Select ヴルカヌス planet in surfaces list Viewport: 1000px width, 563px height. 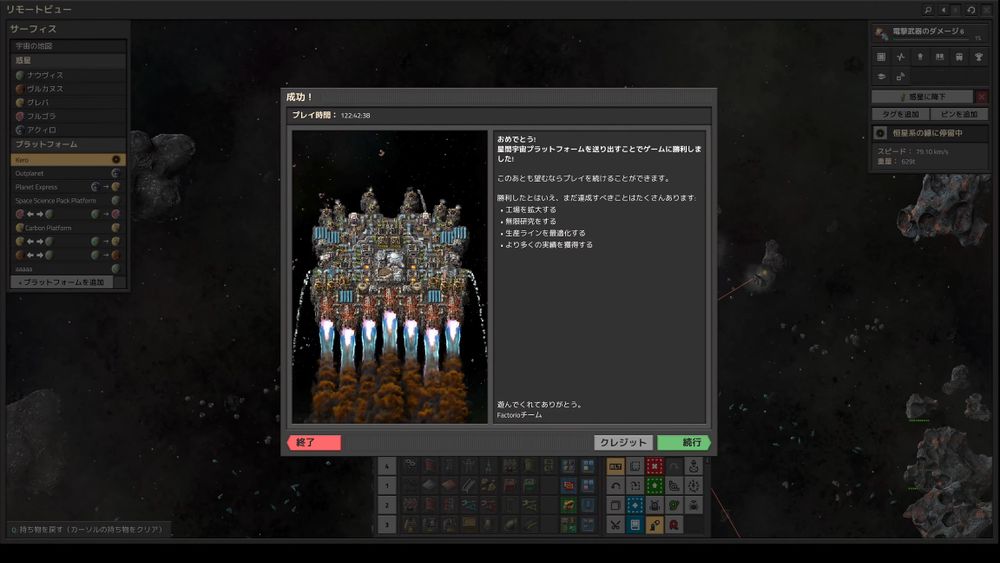[x=68, y=89]
